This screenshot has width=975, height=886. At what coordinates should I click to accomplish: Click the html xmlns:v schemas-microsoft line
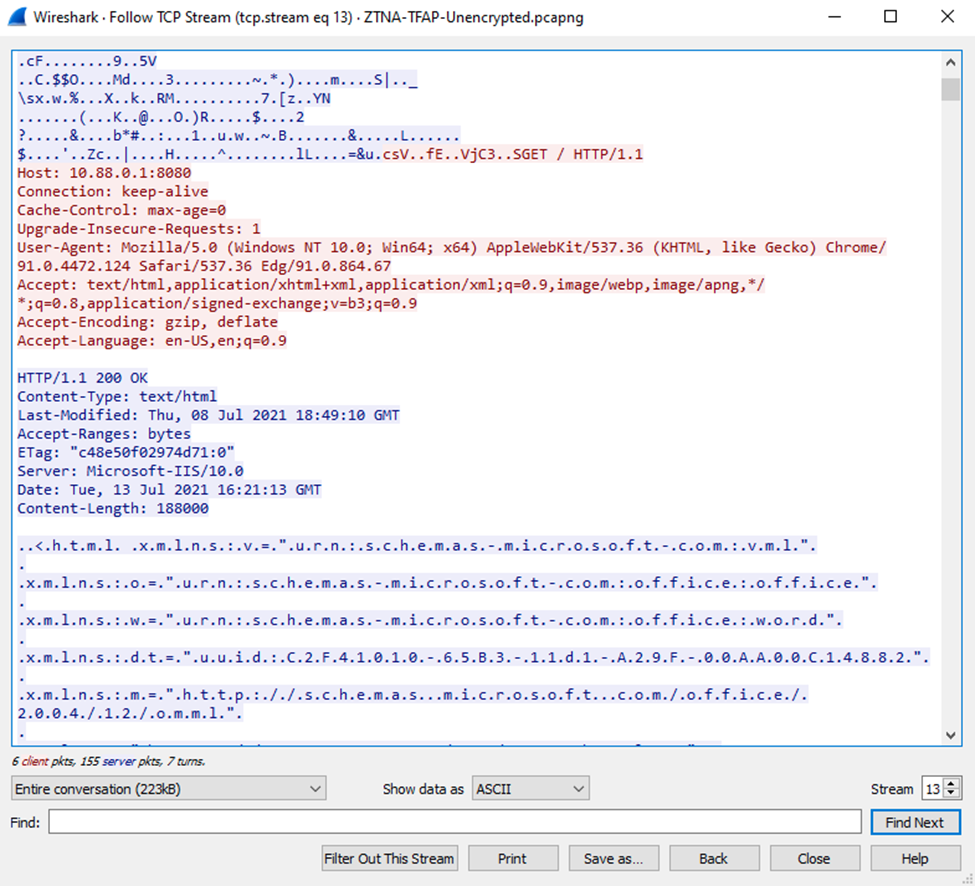417,545
